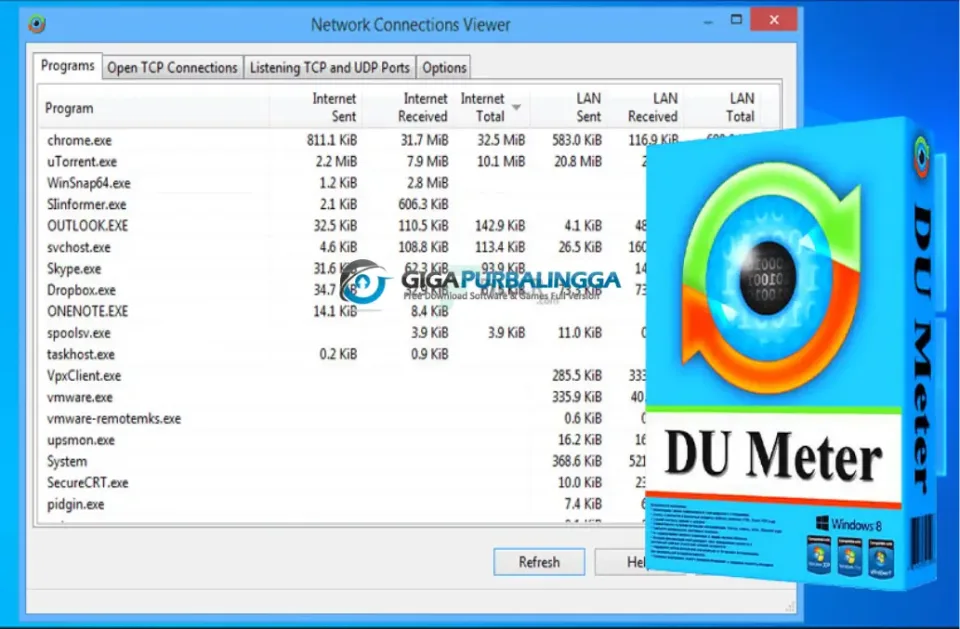Close the Network Connections Viewer window
960x629 pixels.
[774, 20]
